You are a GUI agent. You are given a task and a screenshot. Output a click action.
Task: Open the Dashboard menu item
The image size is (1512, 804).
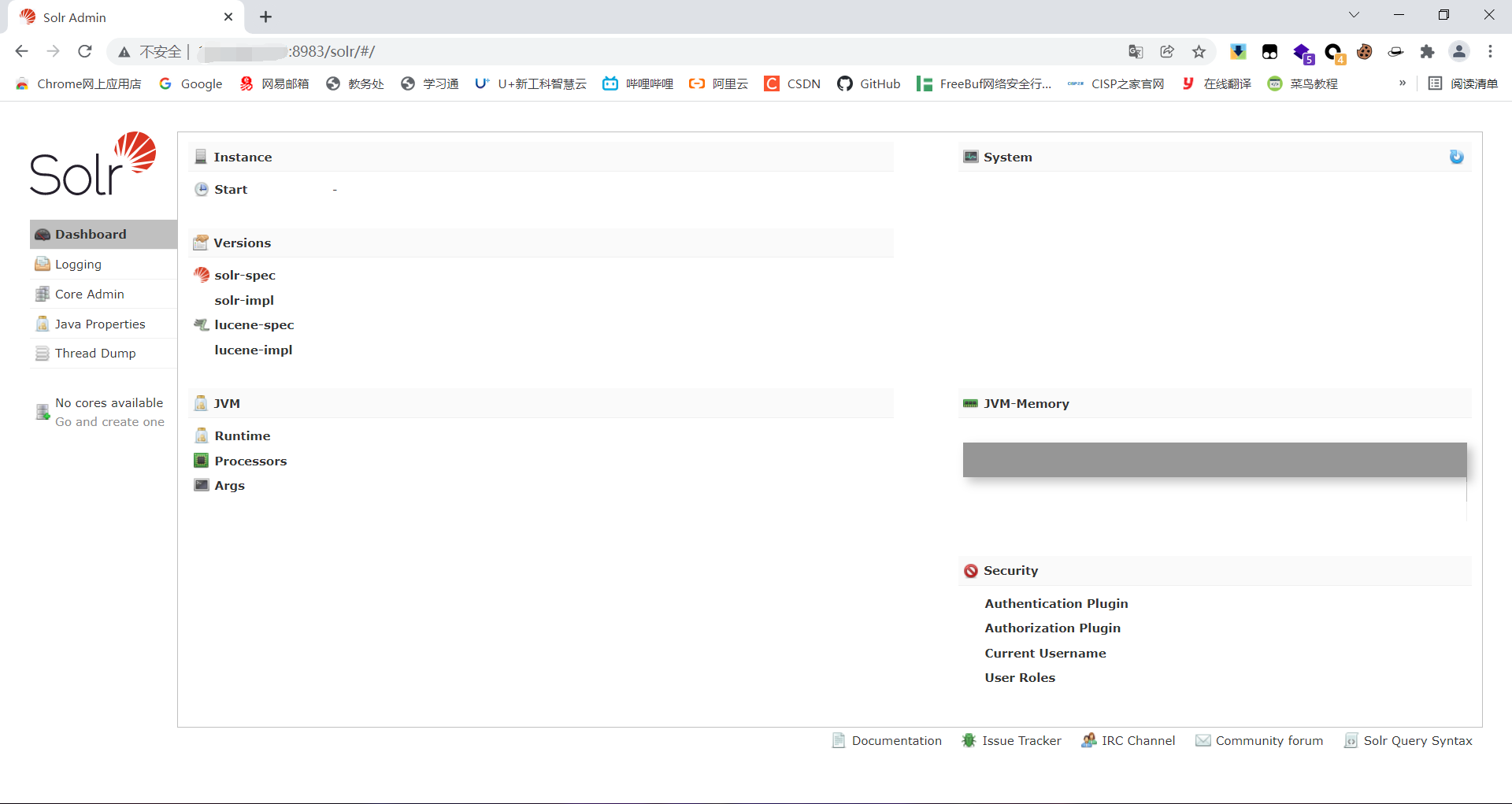click(103, 234)
